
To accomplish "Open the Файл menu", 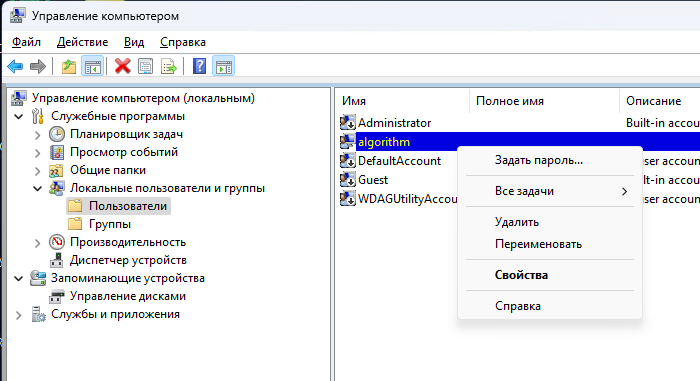I will click(x=26, y=42).
